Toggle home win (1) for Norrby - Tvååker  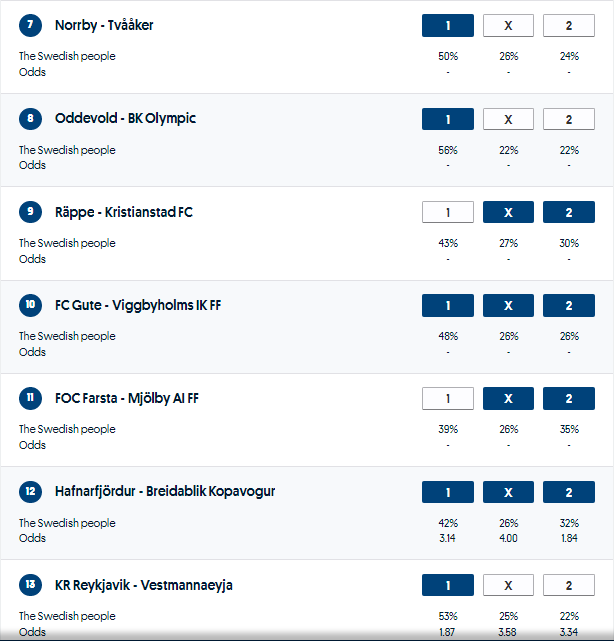point(447,26)
